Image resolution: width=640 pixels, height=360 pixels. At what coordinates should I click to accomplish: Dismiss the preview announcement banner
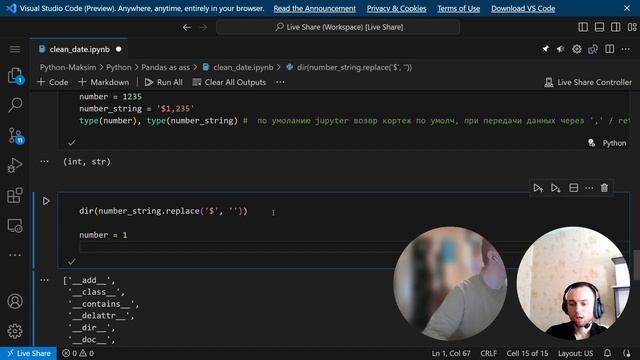click(627, 8)
